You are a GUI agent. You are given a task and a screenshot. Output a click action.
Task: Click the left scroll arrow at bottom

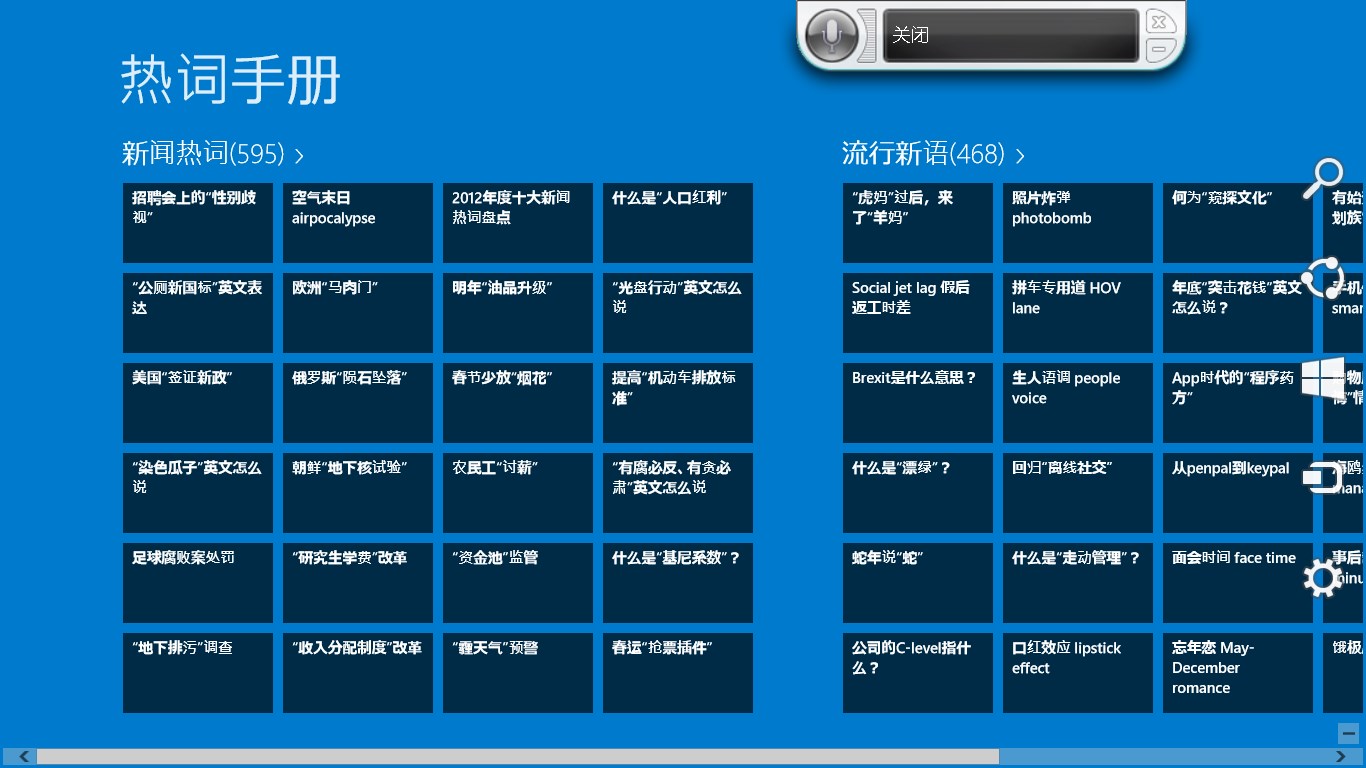coord(22,756)
